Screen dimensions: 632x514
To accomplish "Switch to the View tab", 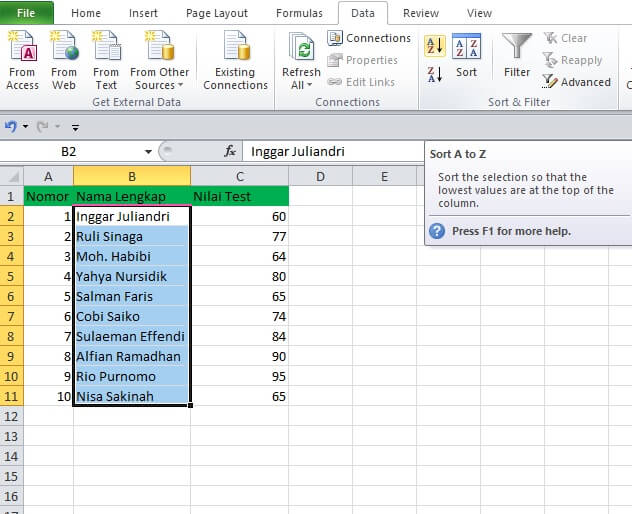I will (x=479, y=13).
